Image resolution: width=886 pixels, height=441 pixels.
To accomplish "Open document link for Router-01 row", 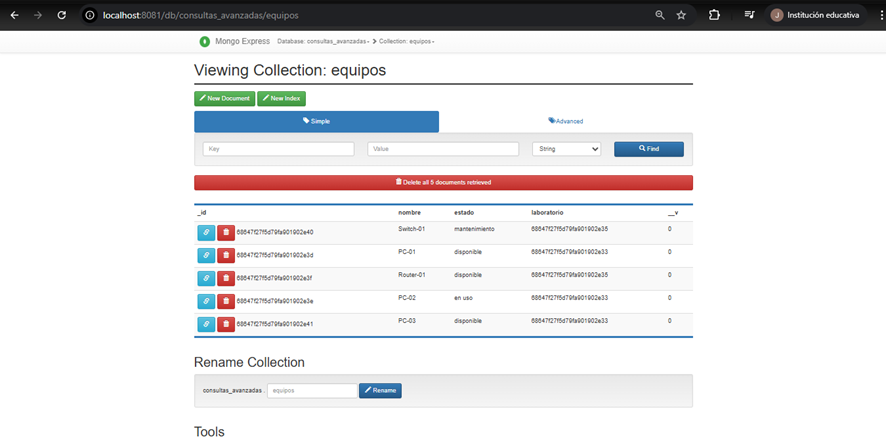I will pos(206,278).
